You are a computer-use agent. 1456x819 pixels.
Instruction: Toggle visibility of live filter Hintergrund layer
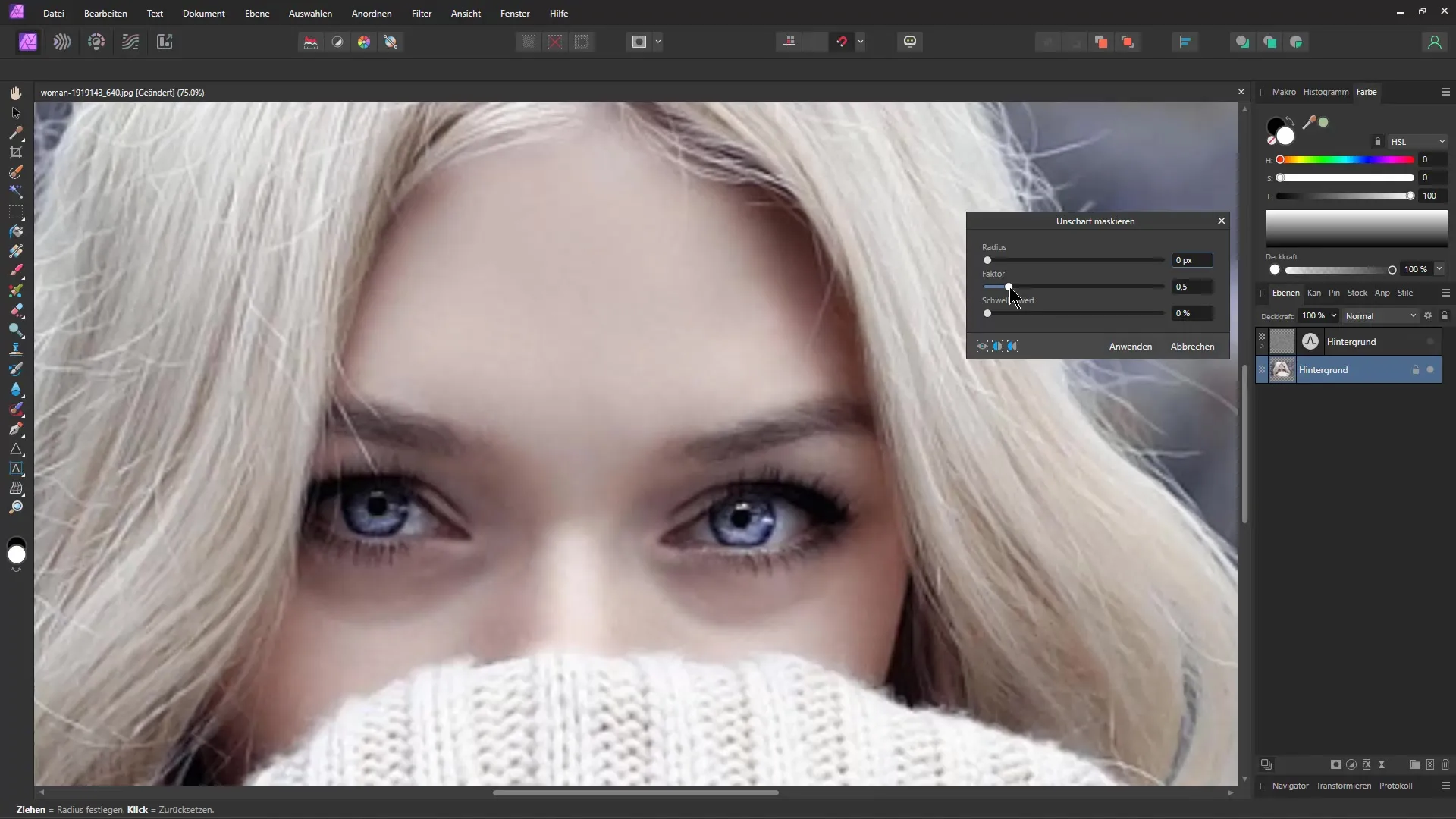click(x=1430, y=342)
